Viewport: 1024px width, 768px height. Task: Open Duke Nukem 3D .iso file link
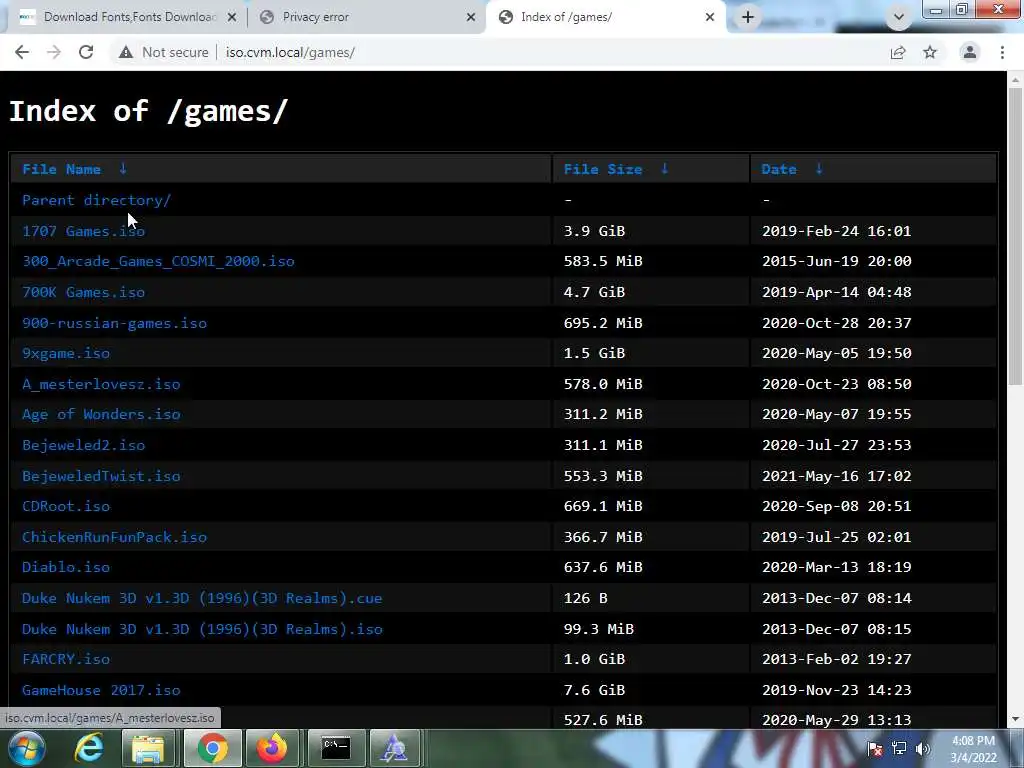coord(202,629)
